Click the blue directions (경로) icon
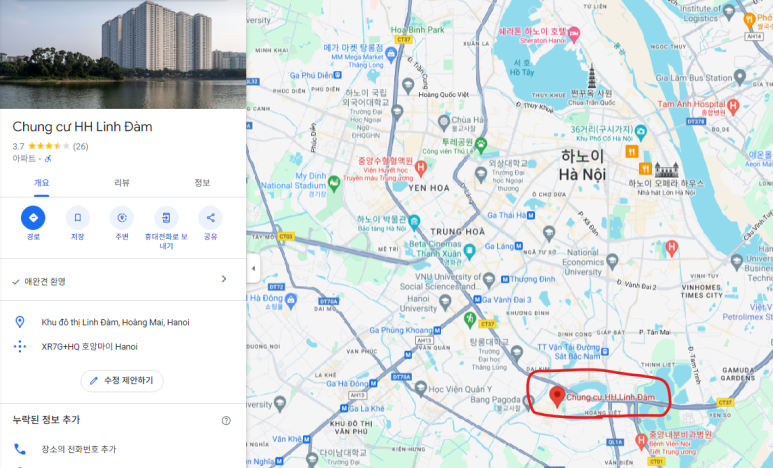Viewport: 773px width, 468px height. [33, 218]
